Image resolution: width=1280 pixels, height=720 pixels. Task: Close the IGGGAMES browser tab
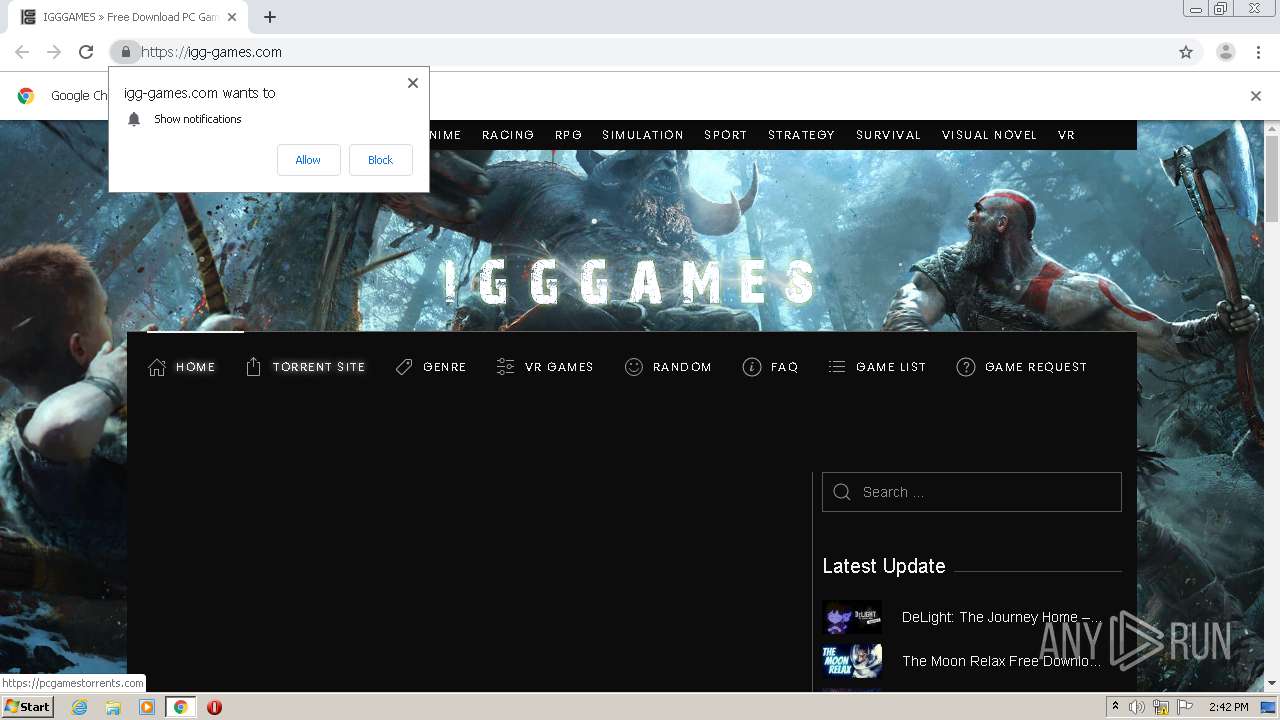tap(232, 17)
